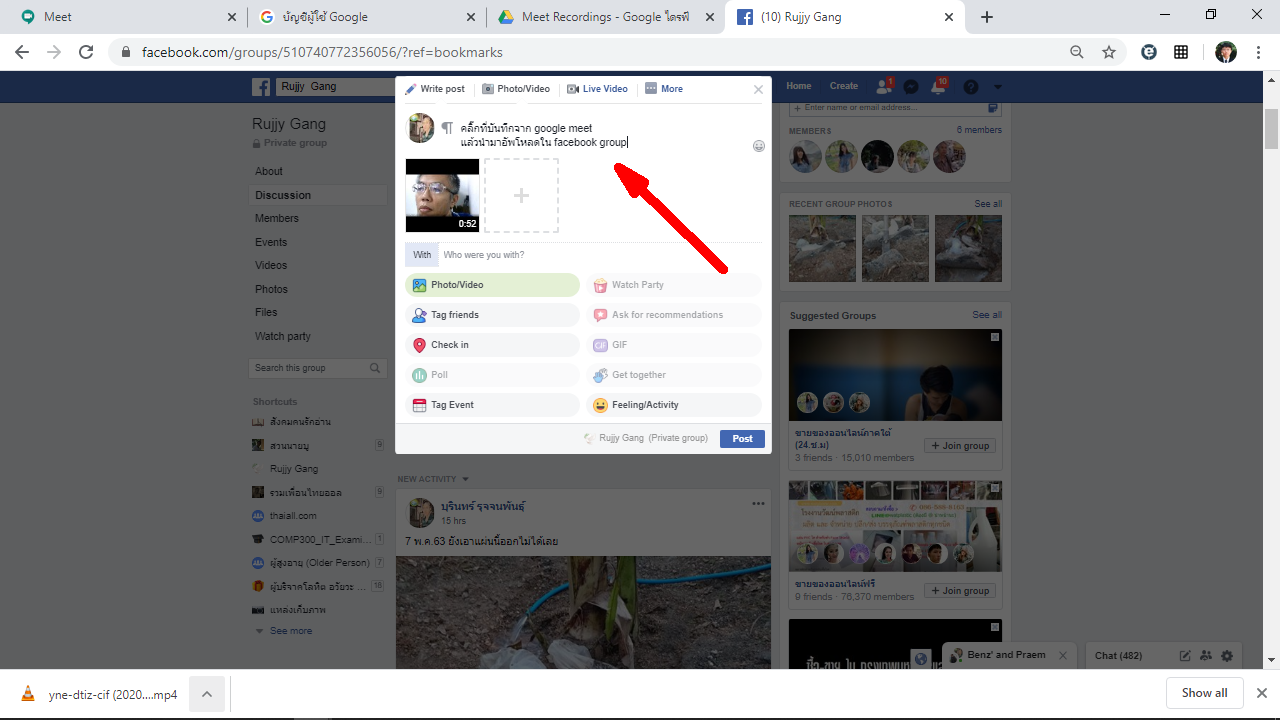
Task: Switch to the Live Video composer tab
Action: click(x=597, y=89)
